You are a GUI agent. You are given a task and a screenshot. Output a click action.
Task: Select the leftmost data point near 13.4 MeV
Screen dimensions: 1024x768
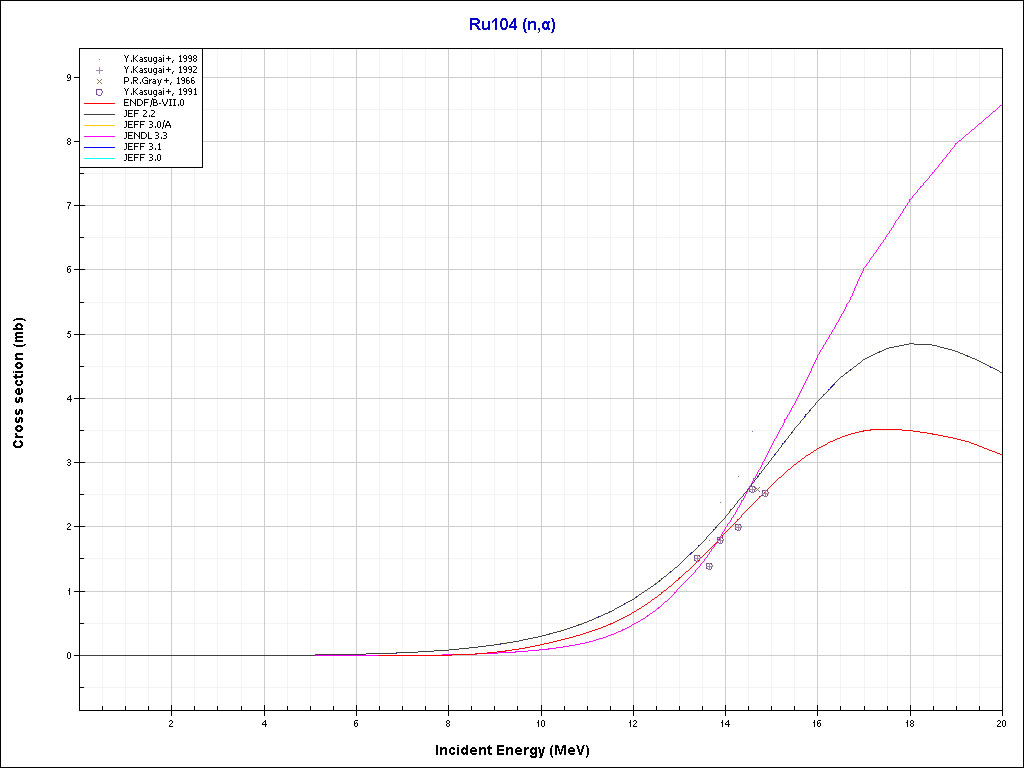[697, 558]
